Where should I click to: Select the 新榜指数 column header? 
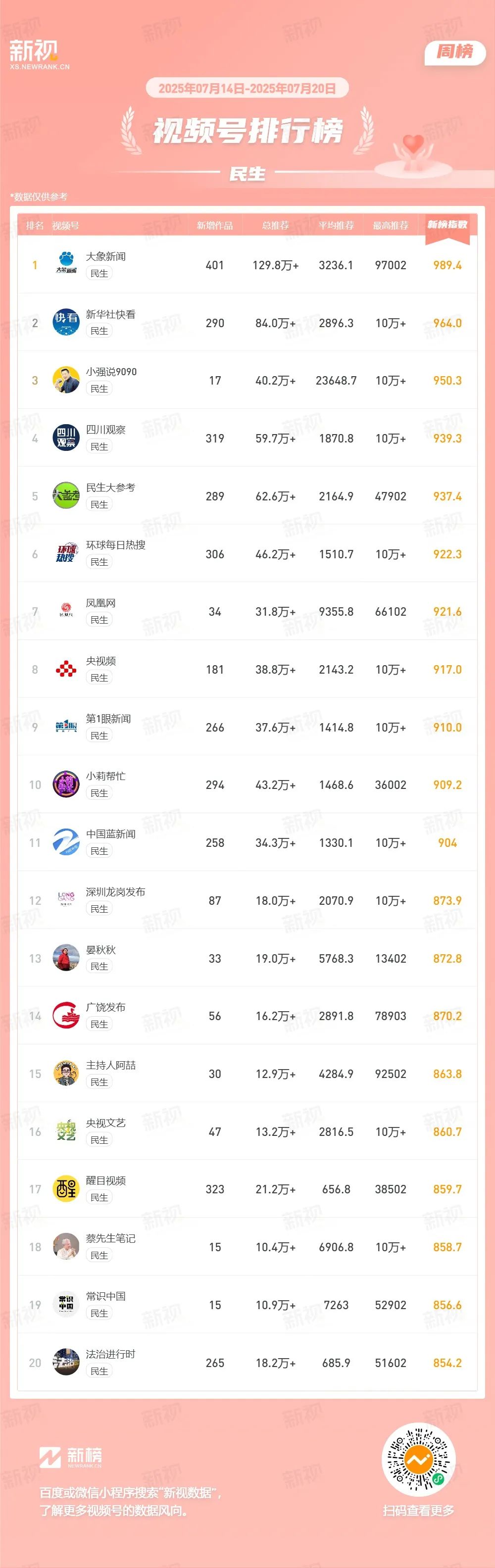447,225
